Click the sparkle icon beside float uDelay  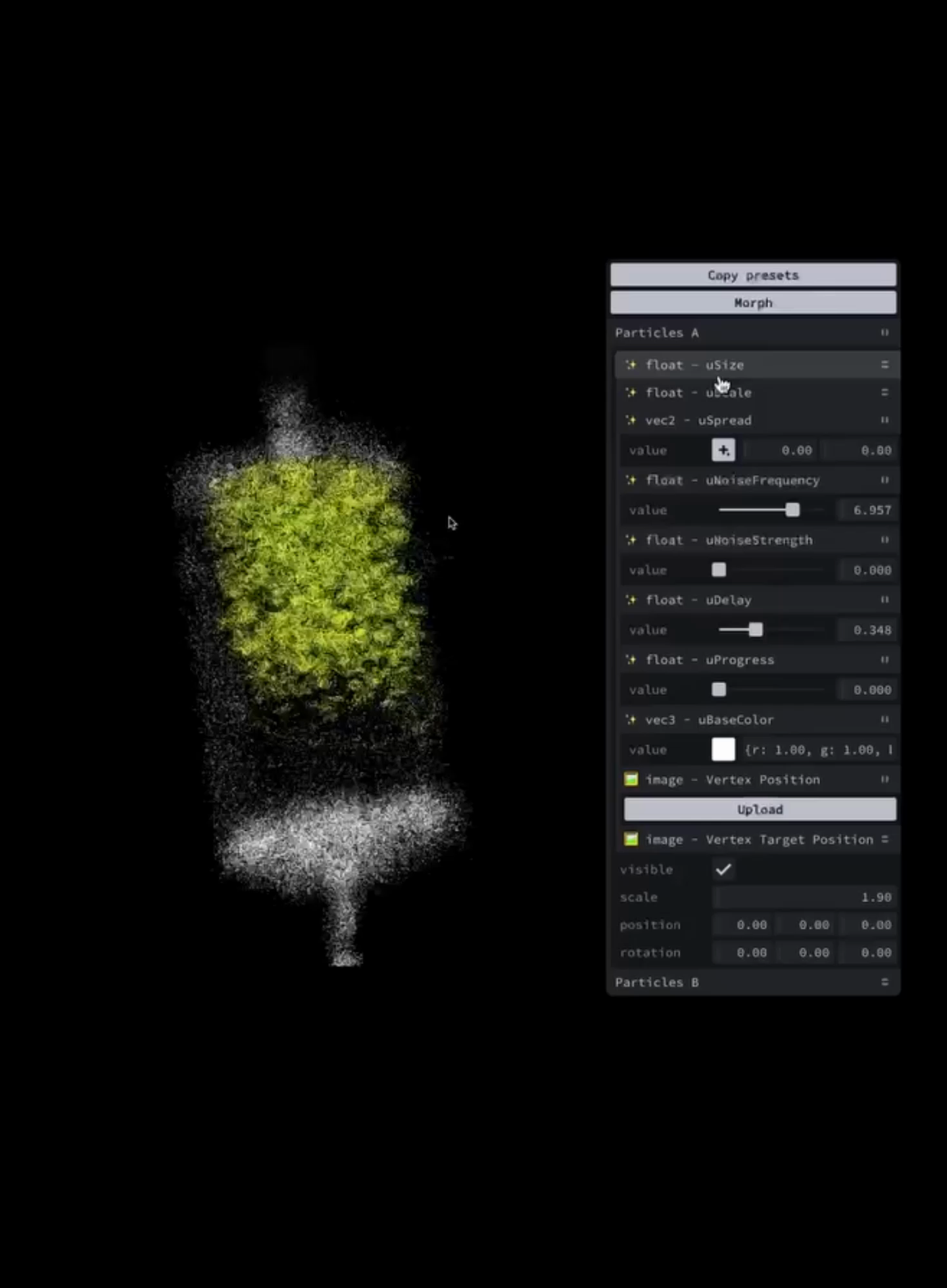(631, 600)
